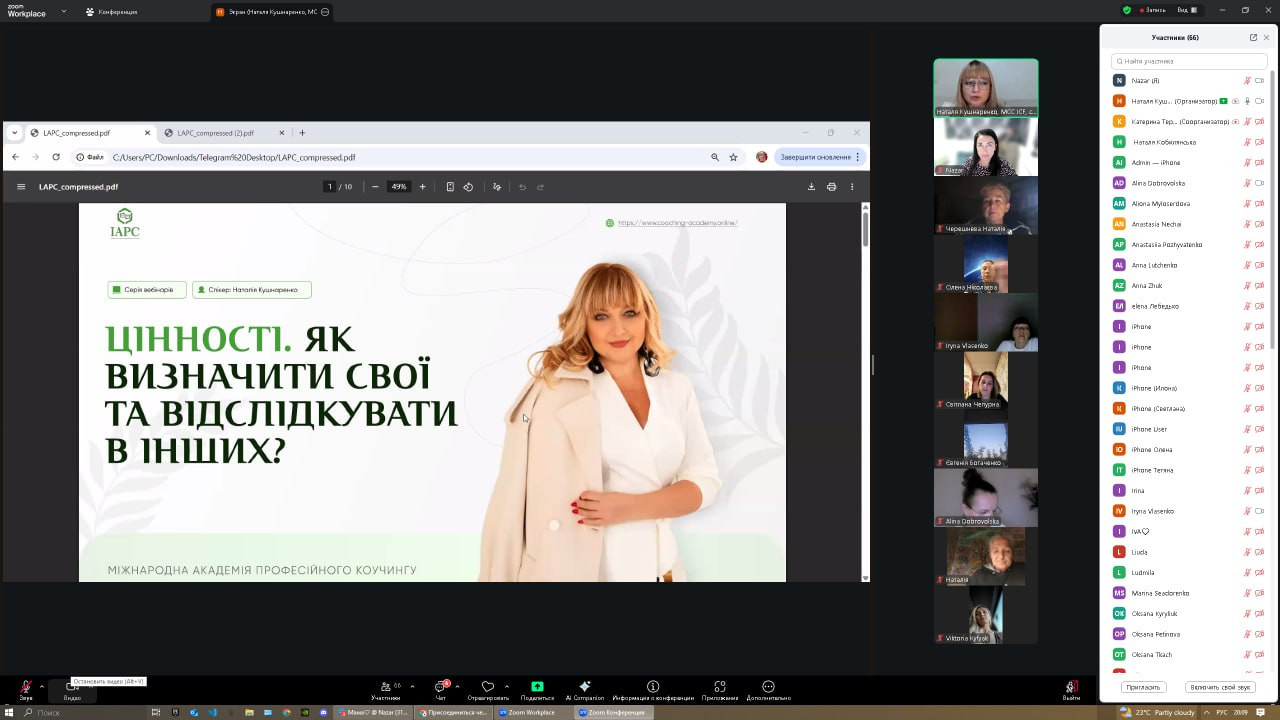Click the green Share screen button
Viewport: 1280px width, 720px height.
pos(537,688)
